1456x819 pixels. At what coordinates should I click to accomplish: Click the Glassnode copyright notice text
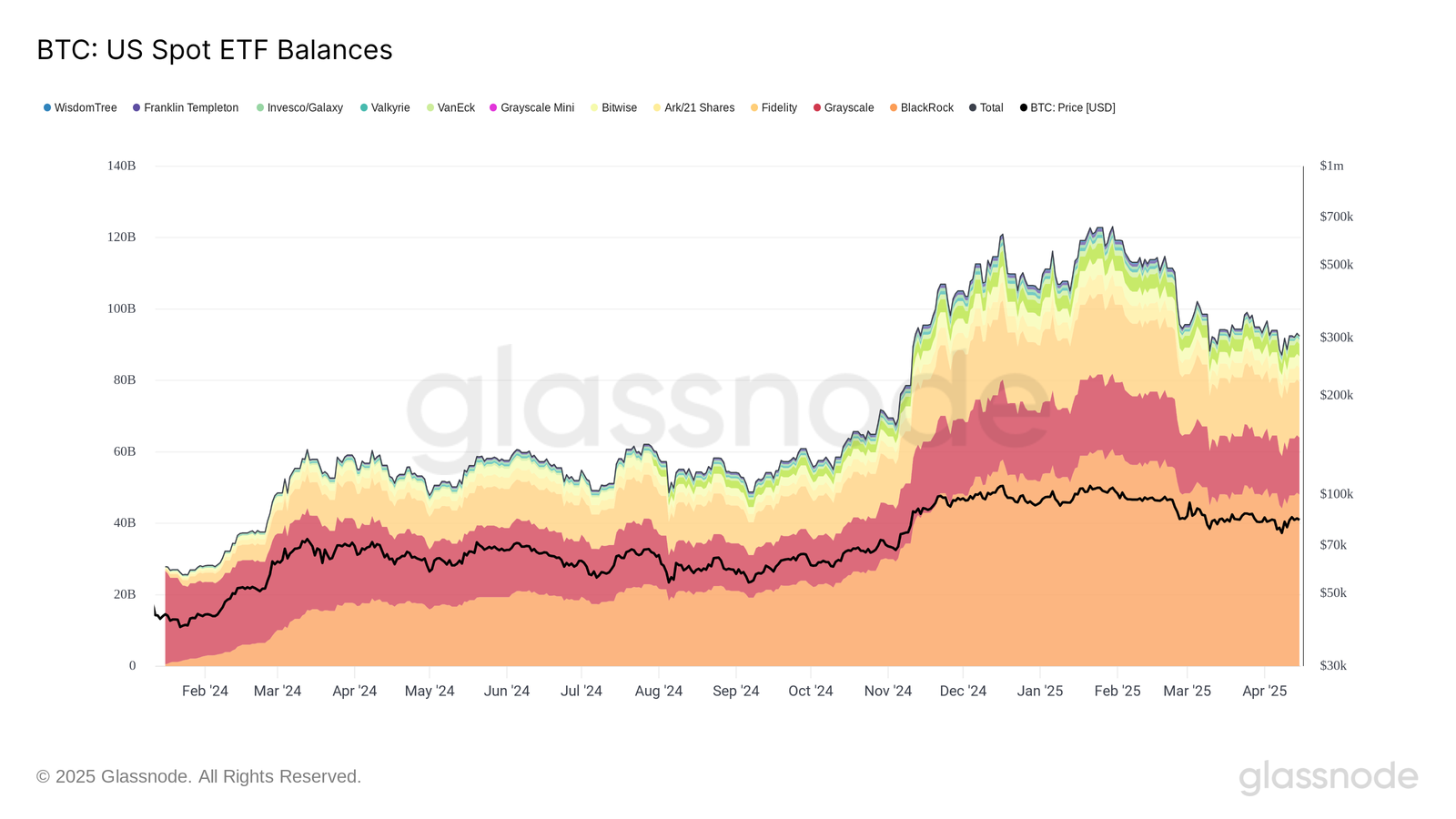199,776
